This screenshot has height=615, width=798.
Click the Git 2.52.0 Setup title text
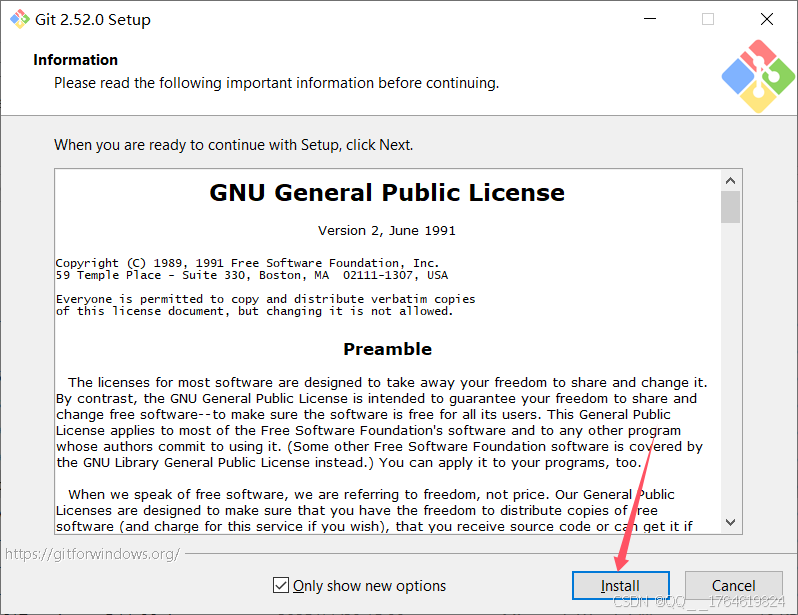pos(93,20)
